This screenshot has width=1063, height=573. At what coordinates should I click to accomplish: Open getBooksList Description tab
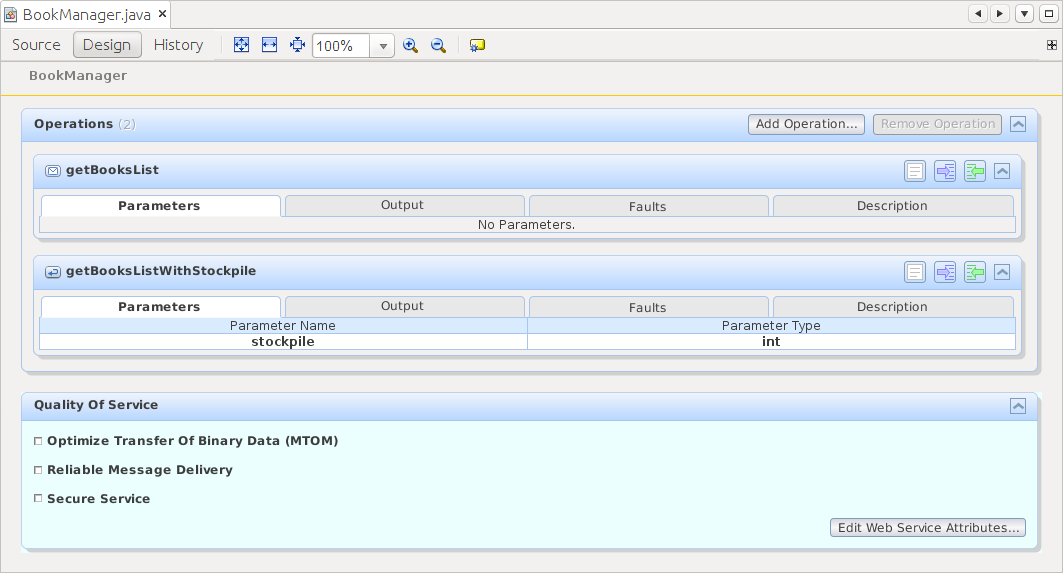pos(894,205)
